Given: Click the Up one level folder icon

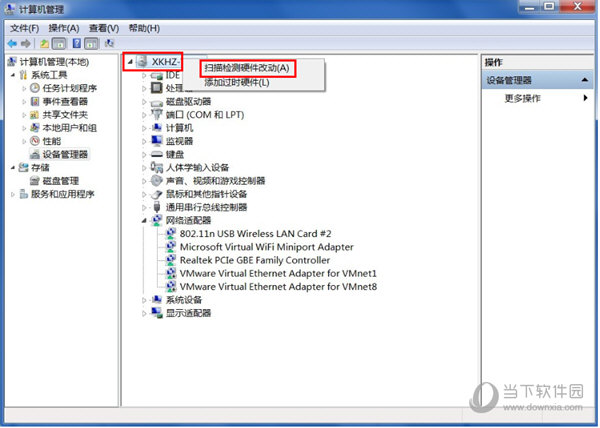Looking at the screenshot, I should tap(44, 44).
